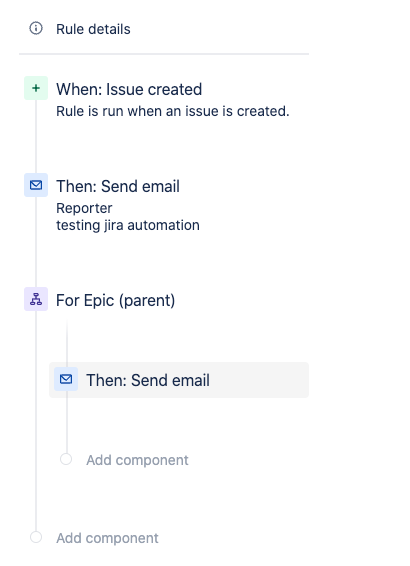Viewport: 410px width, 566px height.
Task: Click the blank area of the highlighted Send email card
Action: tap(259, 380)
